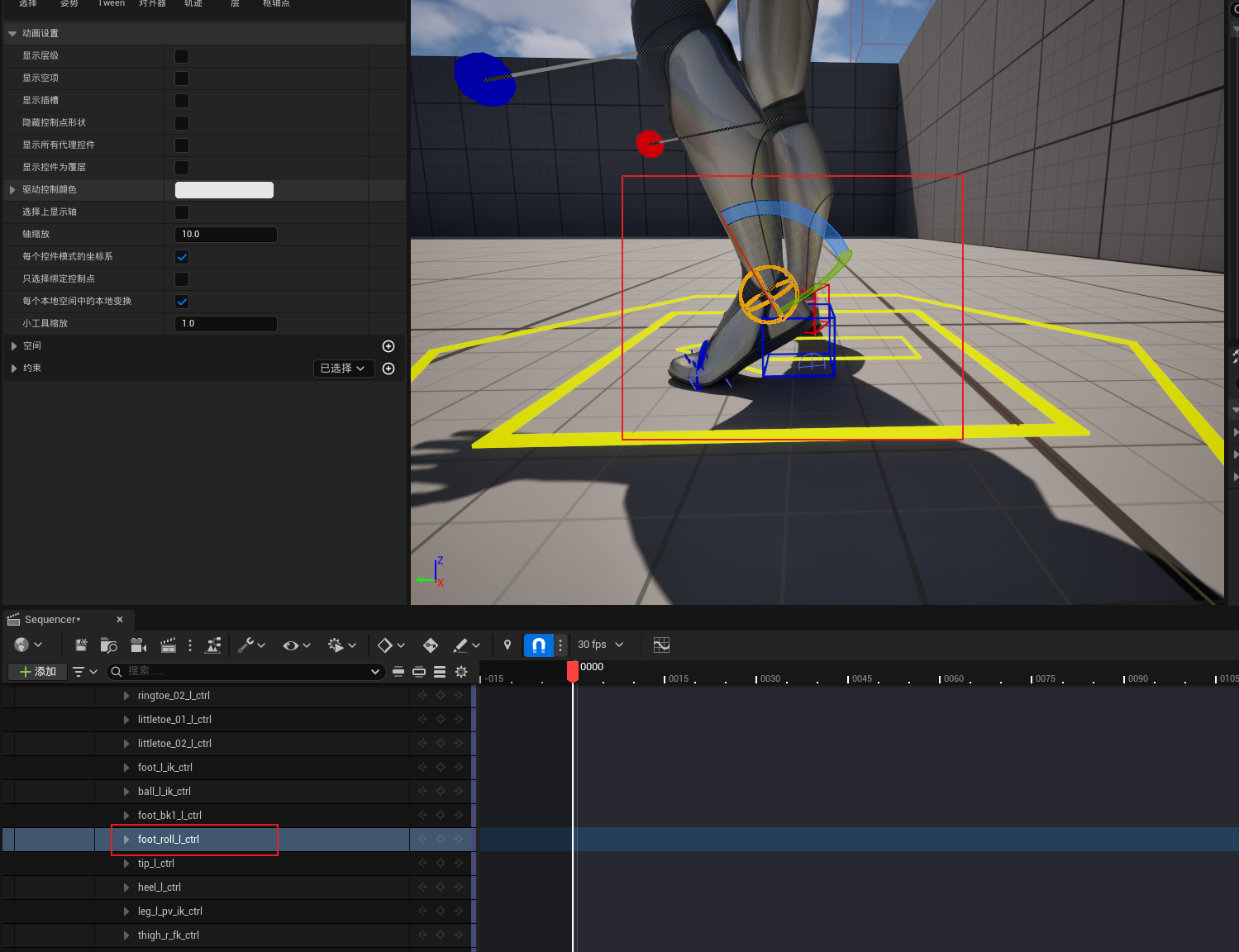Click the 驱动控制颜色 white color swatch
This screenshot has width=1239, height=952.
click(x=224, y=190)
